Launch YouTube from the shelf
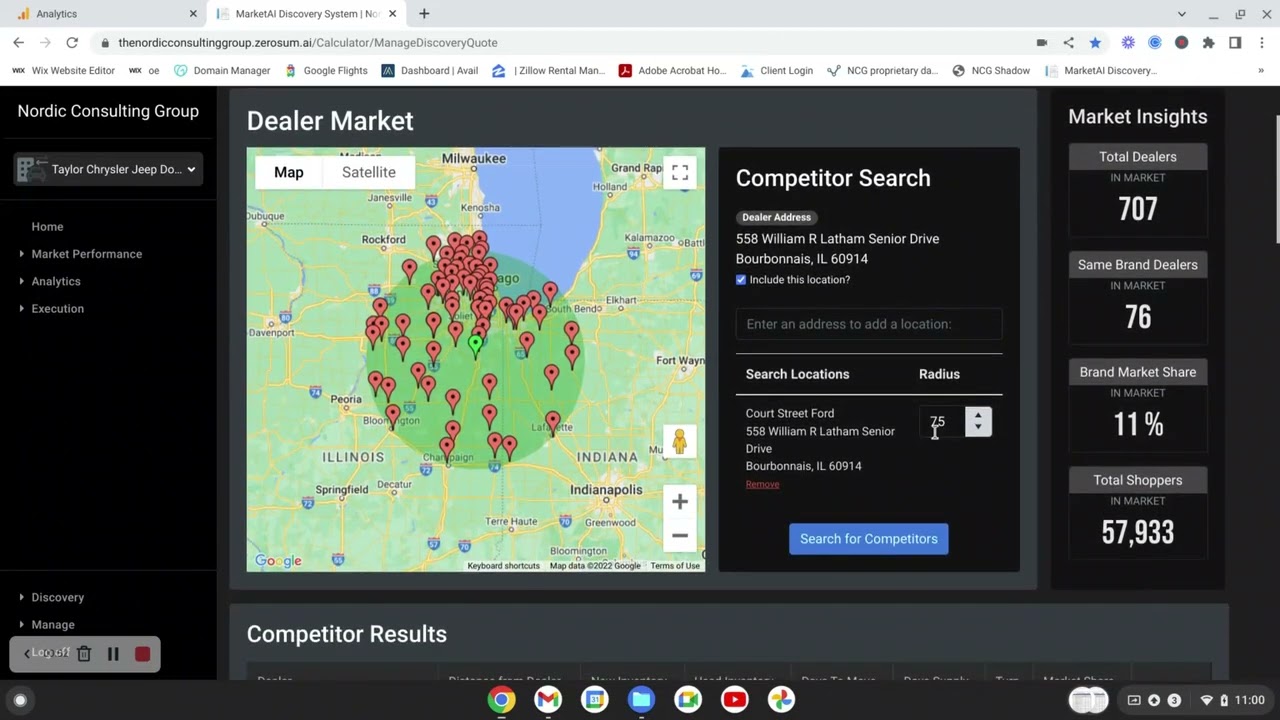The height and width of the screenshot is (720, 1280). coord(734,700)
